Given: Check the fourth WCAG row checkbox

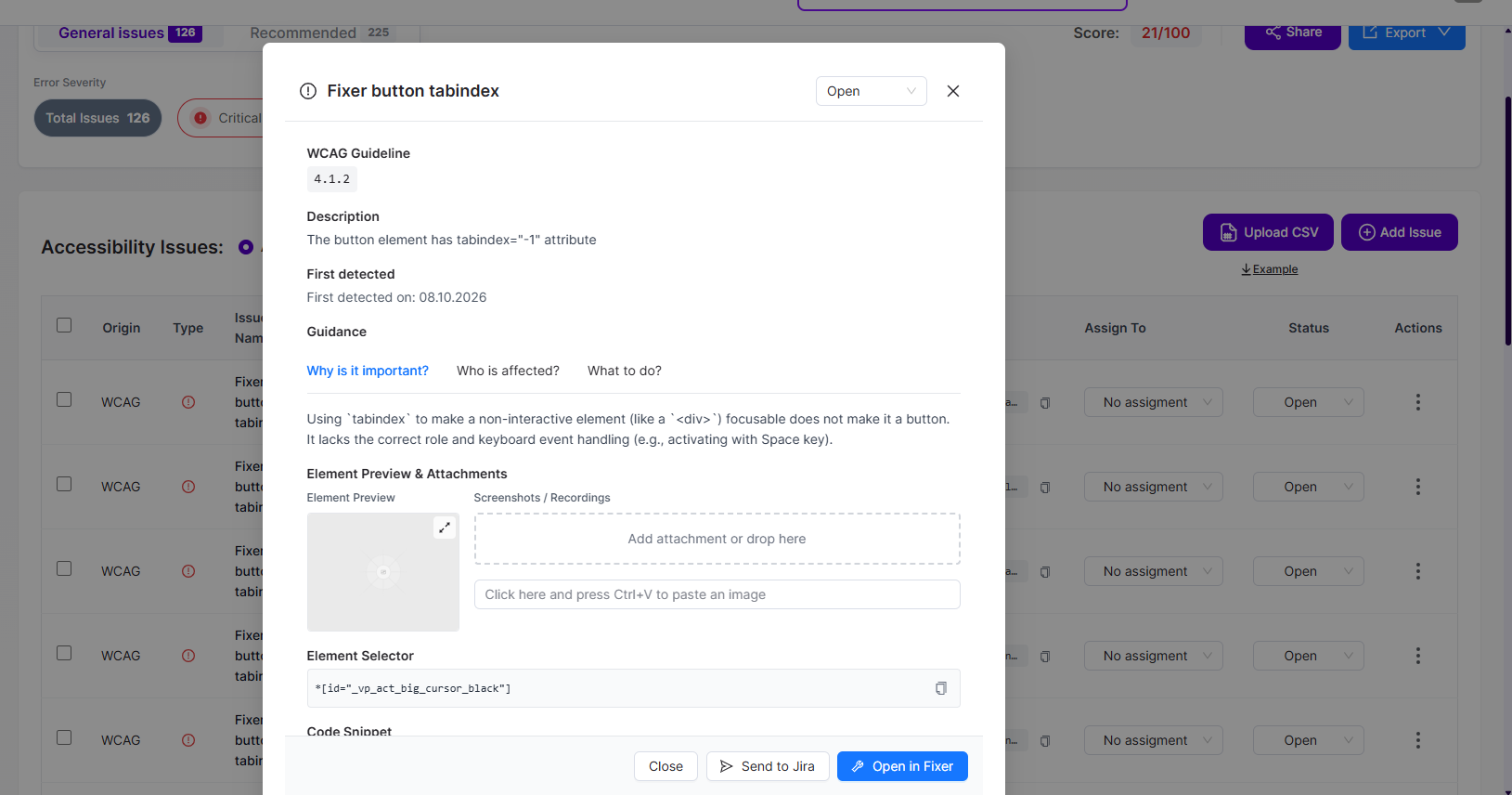Looking at the screenshot, I should coord(64,653).
